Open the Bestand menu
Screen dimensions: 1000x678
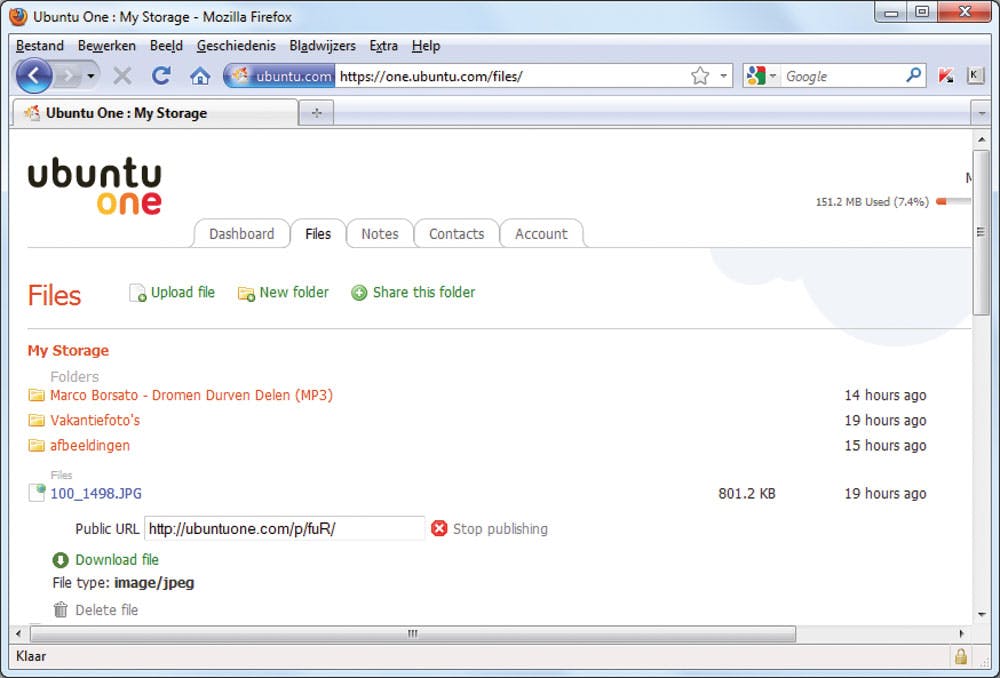coord(40,46)
